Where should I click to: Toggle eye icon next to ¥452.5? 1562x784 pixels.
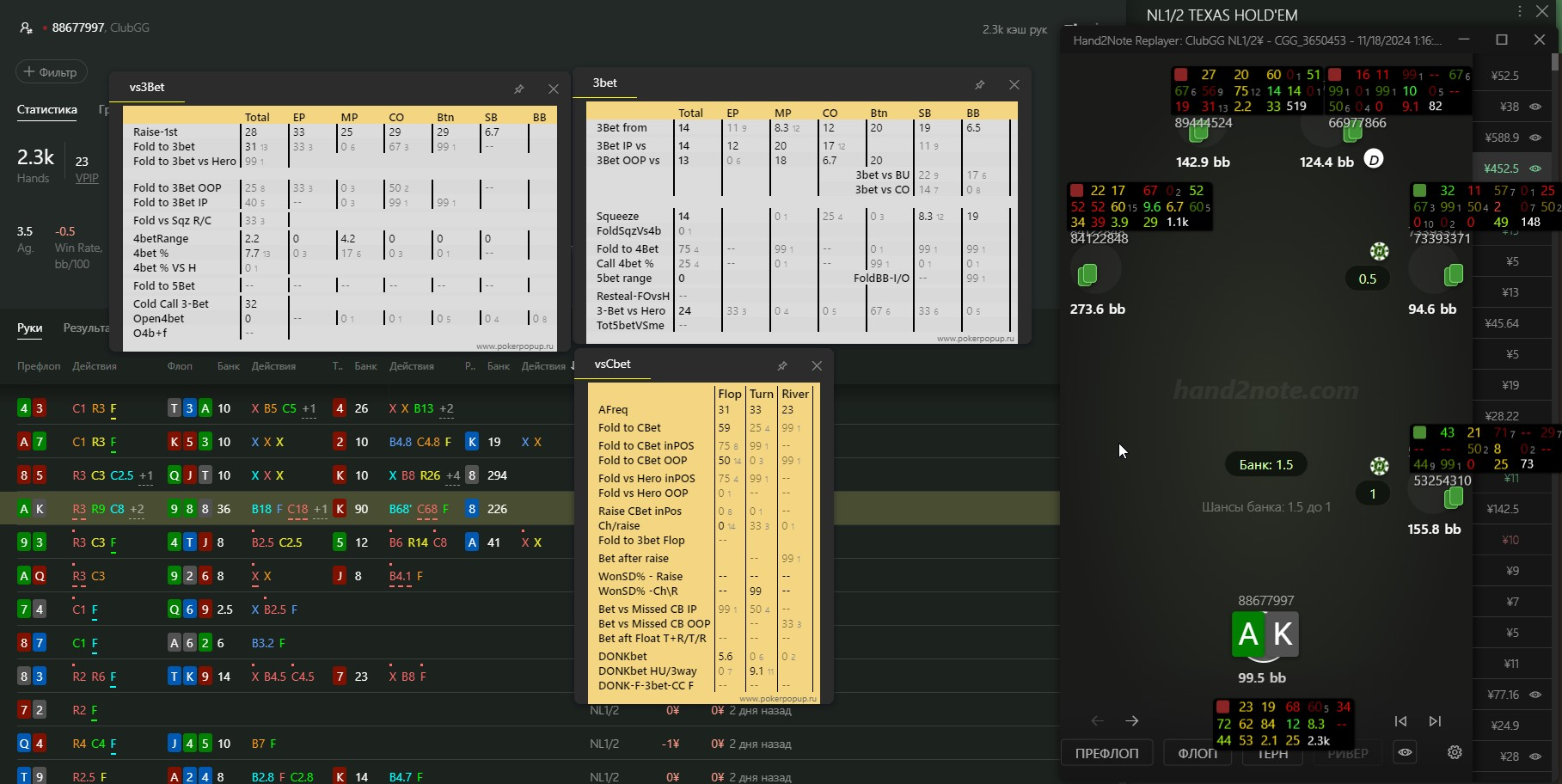[1535, 168]
